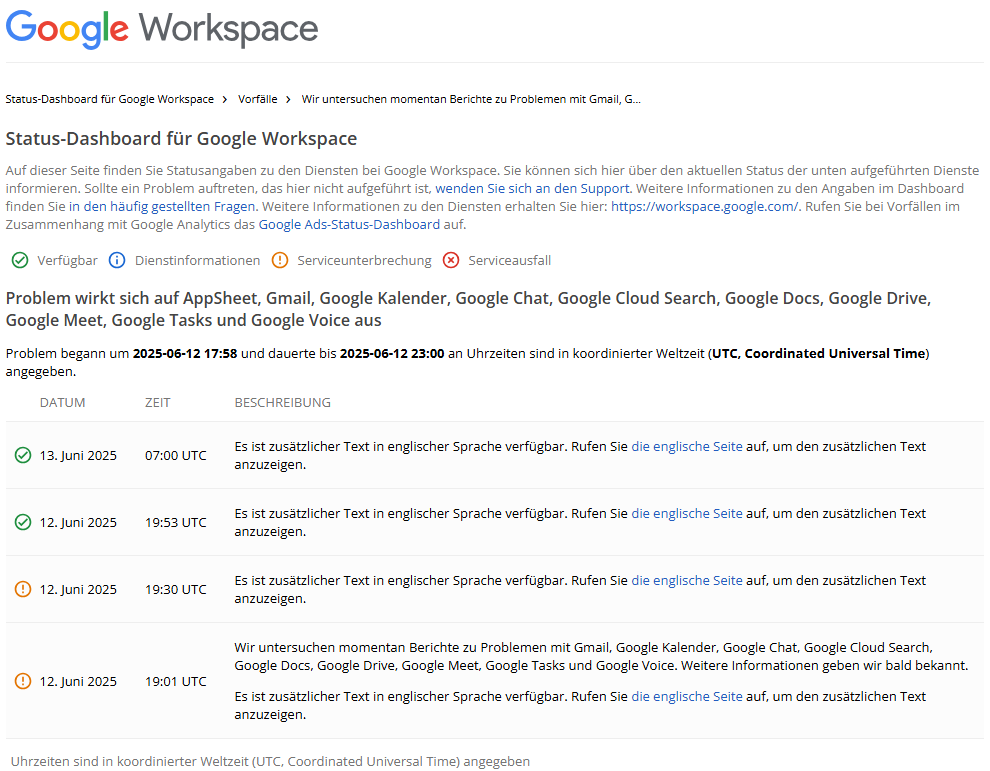Click description 'Wir untersuchen momentan Berichte zu Problemen'

pyautogui.click(x=601, y=656)
